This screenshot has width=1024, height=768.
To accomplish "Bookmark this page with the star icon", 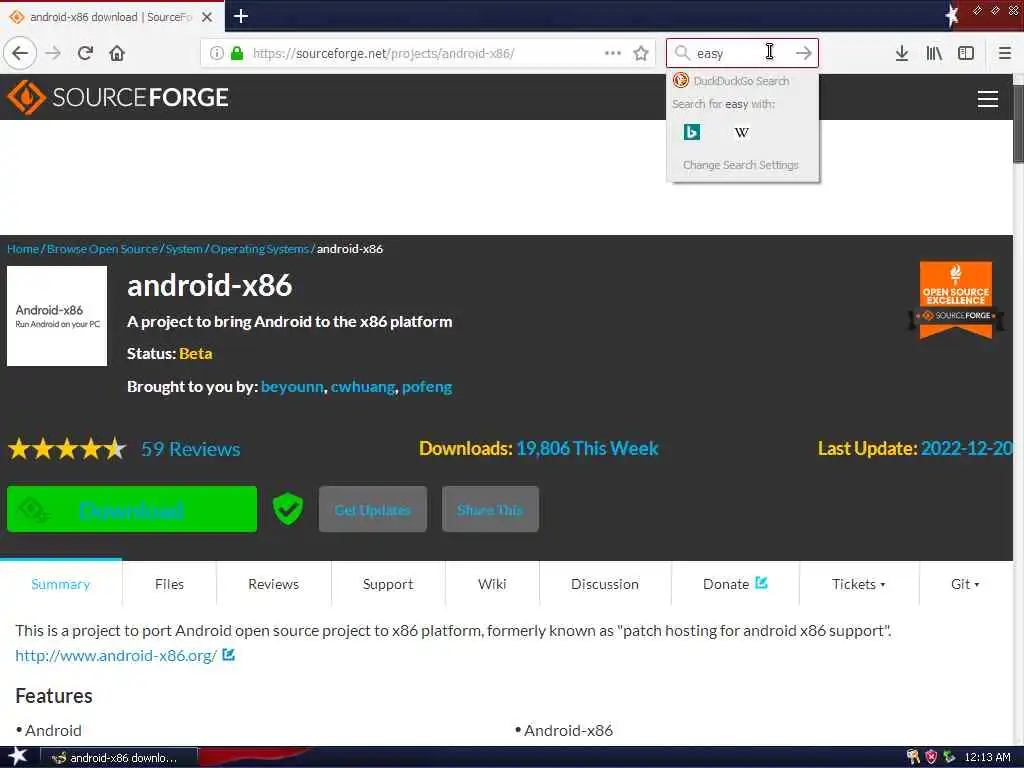I will (x=641, y=53).
